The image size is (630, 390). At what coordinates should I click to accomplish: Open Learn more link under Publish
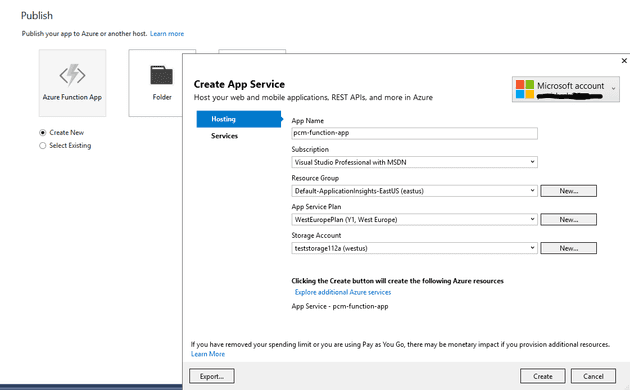tap(167, 34)
